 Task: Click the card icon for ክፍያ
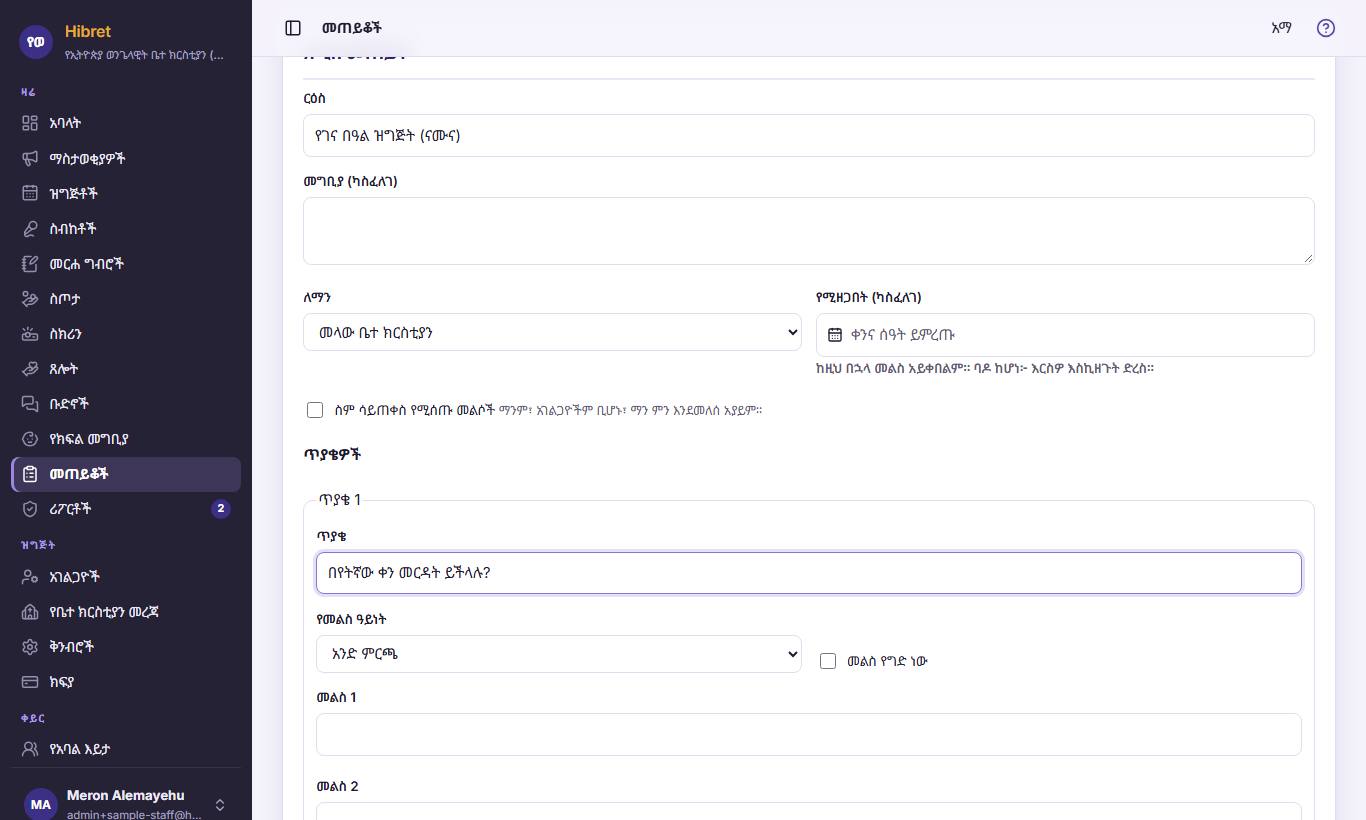coord(30,681)
